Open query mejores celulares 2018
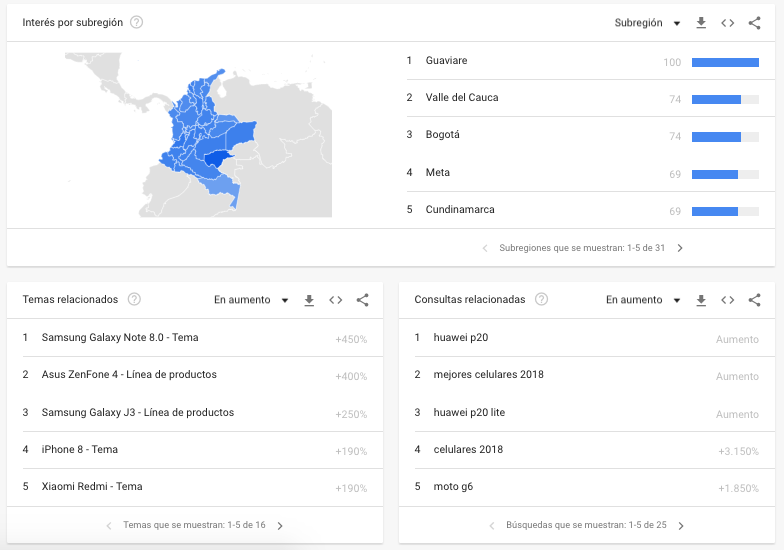 click(x=488, y=374)
